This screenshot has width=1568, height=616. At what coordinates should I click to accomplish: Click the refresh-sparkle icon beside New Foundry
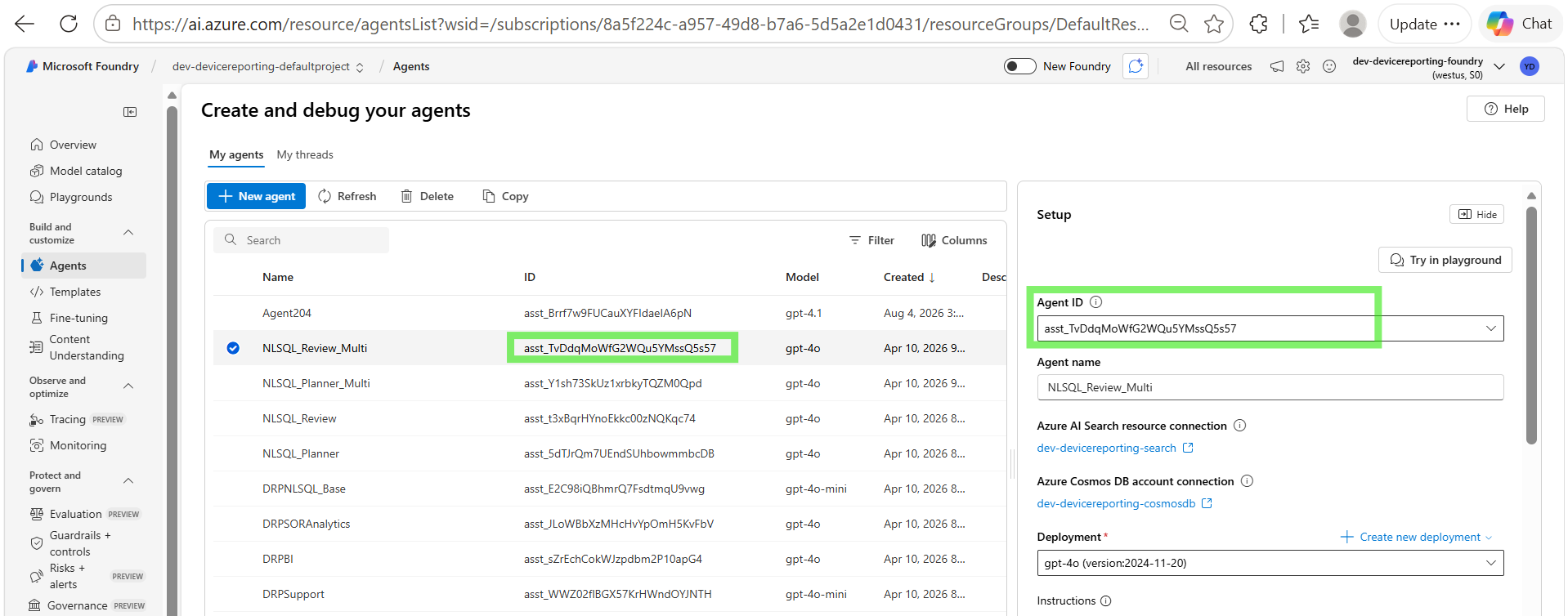(1136, 66)
